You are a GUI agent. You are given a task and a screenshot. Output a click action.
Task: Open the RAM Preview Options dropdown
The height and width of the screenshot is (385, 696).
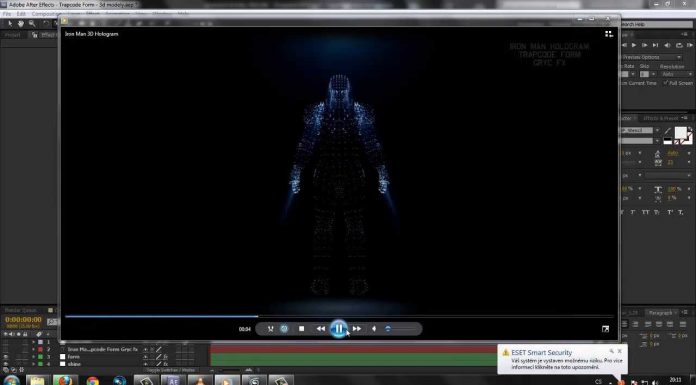tap(651, 57)
